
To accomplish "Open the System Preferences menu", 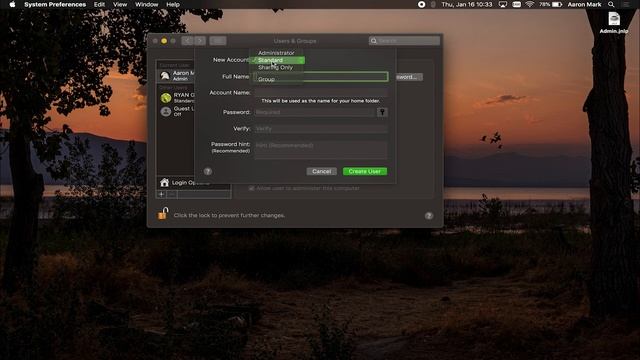I will coord(55,4).
